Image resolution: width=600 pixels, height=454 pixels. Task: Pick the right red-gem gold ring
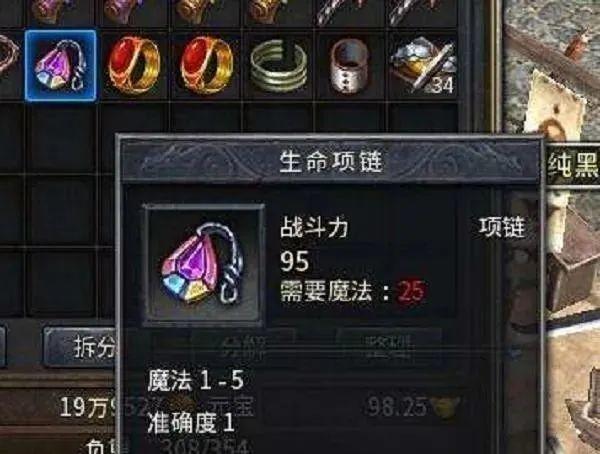pyautogui.click(x=206, y=65)
